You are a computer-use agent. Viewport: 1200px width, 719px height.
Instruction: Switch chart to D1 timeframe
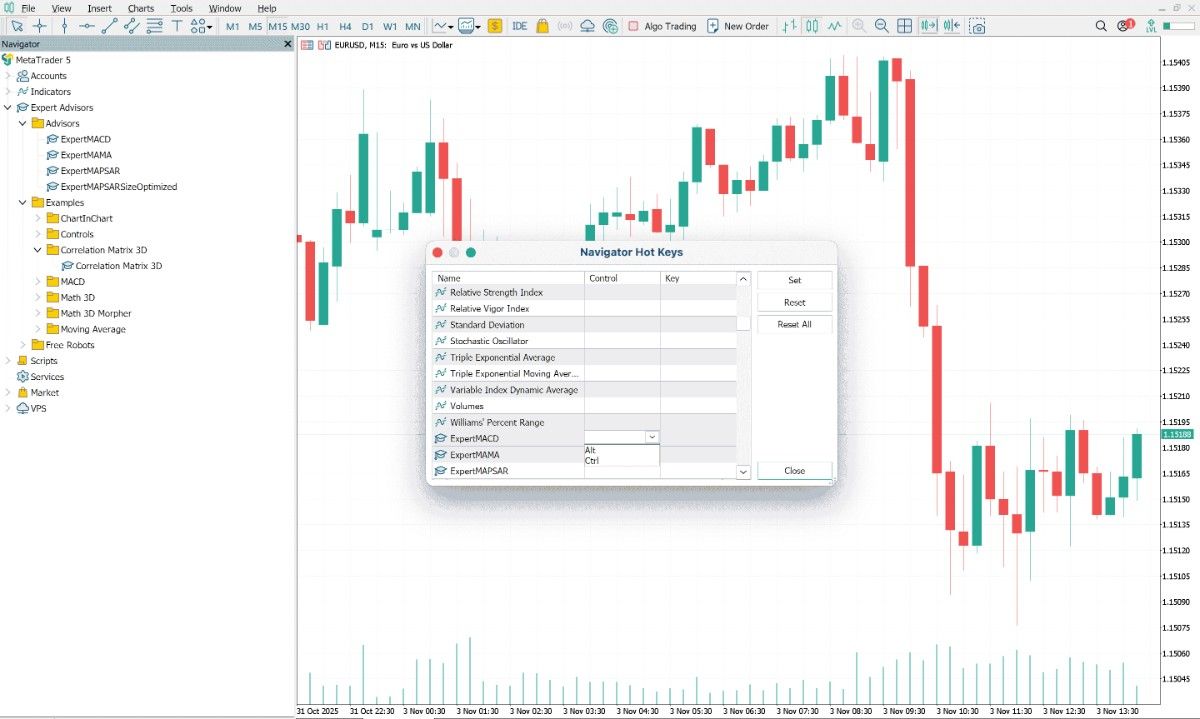pos(367,26)
